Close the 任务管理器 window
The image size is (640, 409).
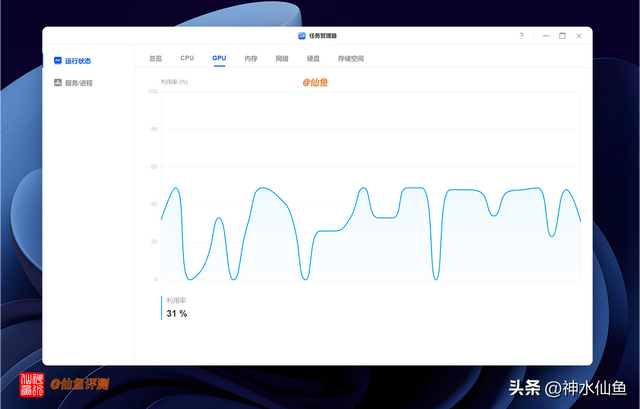(x=579, y=36)
